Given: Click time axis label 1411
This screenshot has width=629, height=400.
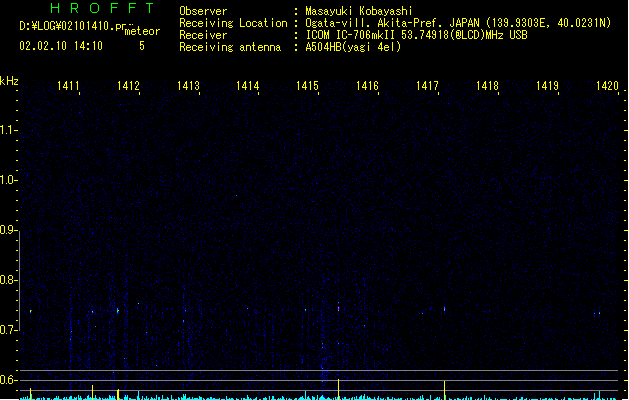Looking at the screenshot, I should [x=68, y=86].
